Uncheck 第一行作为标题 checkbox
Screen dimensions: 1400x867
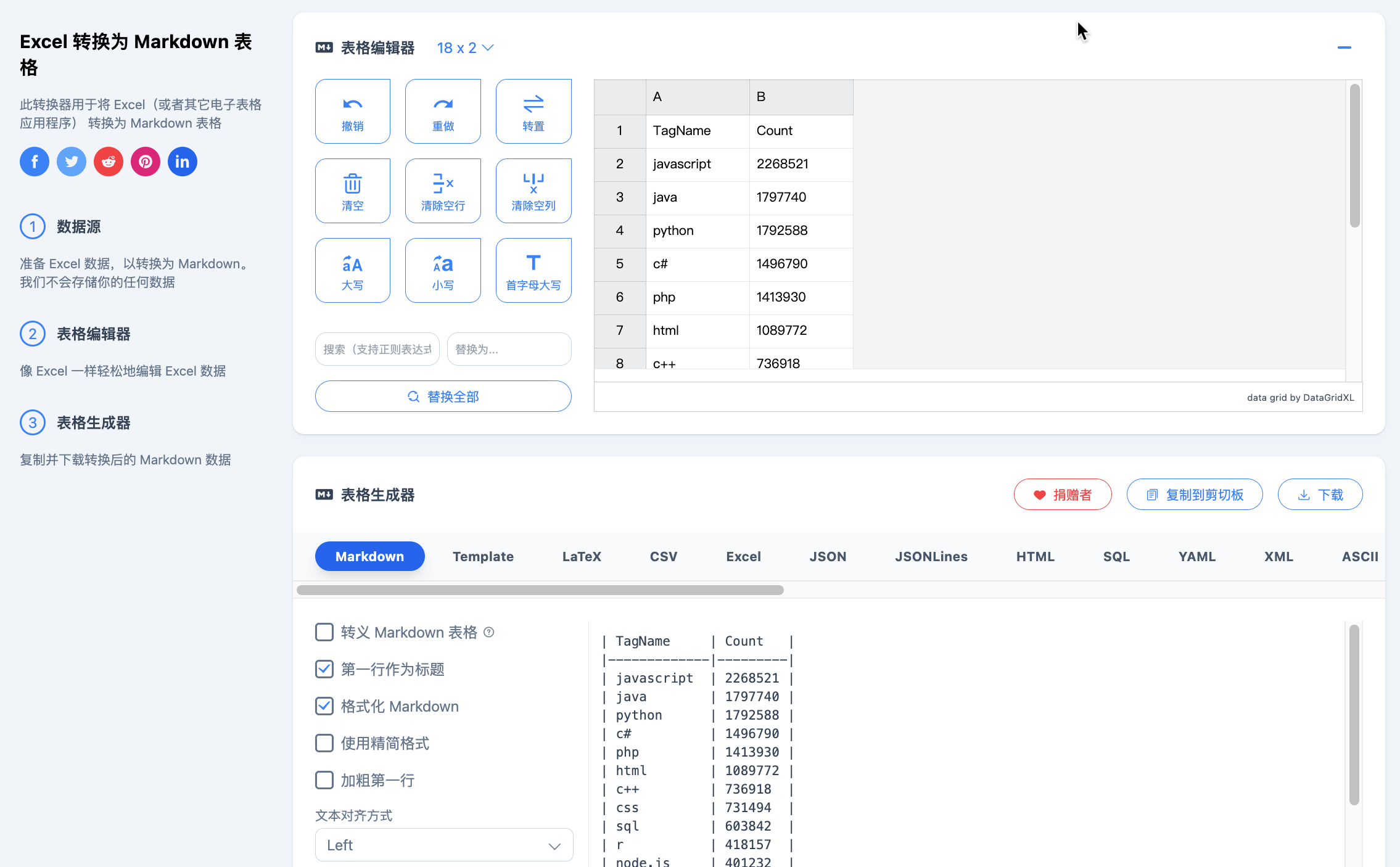coord(324,669)
